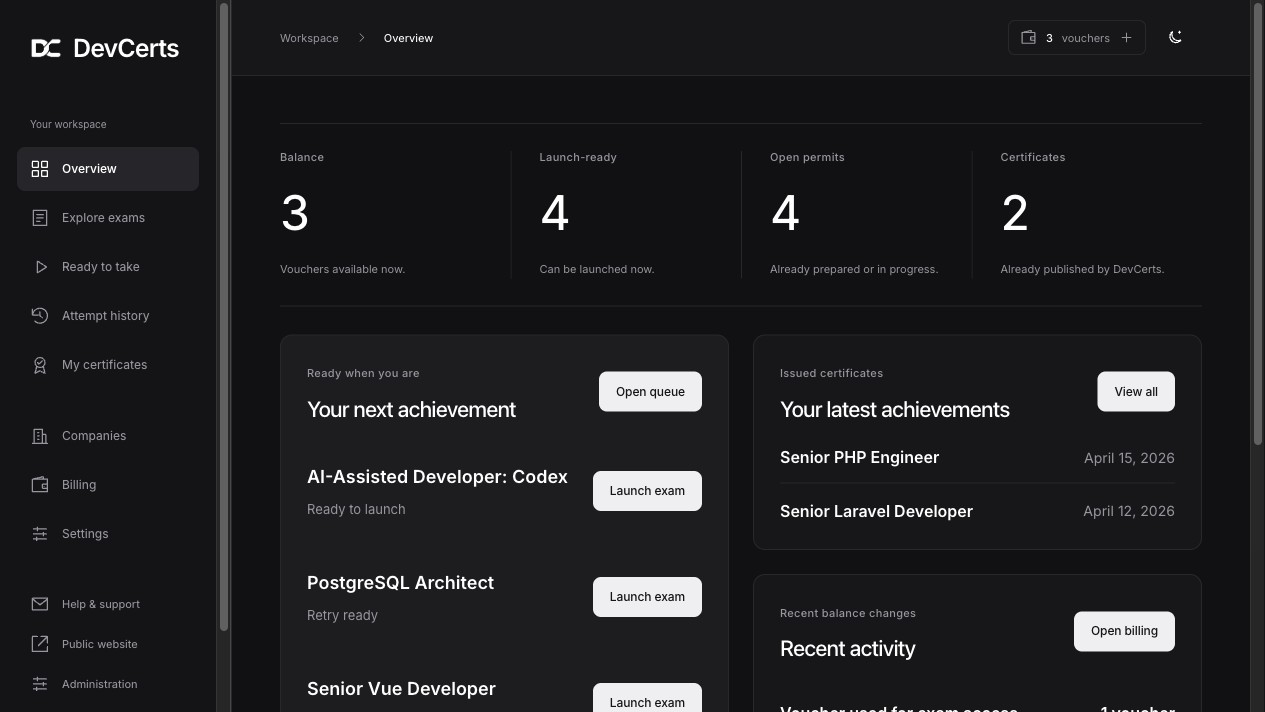The height and width of the screenshot is (712, 1265).
Task: Launch the AI-Assisted Developer: Codex exam
Action: pos(647,491)
